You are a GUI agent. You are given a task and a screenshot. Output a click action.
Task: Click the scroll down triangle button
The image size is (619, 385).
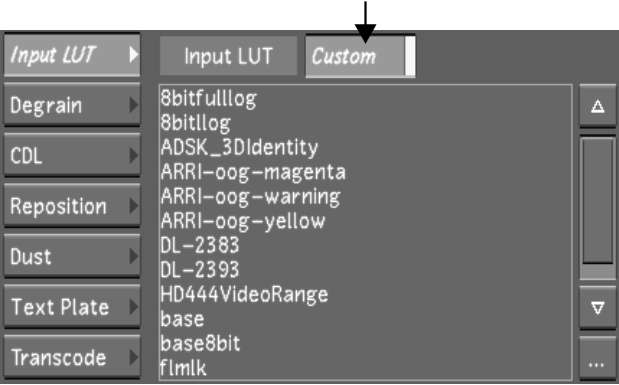(x=597, y=308)
